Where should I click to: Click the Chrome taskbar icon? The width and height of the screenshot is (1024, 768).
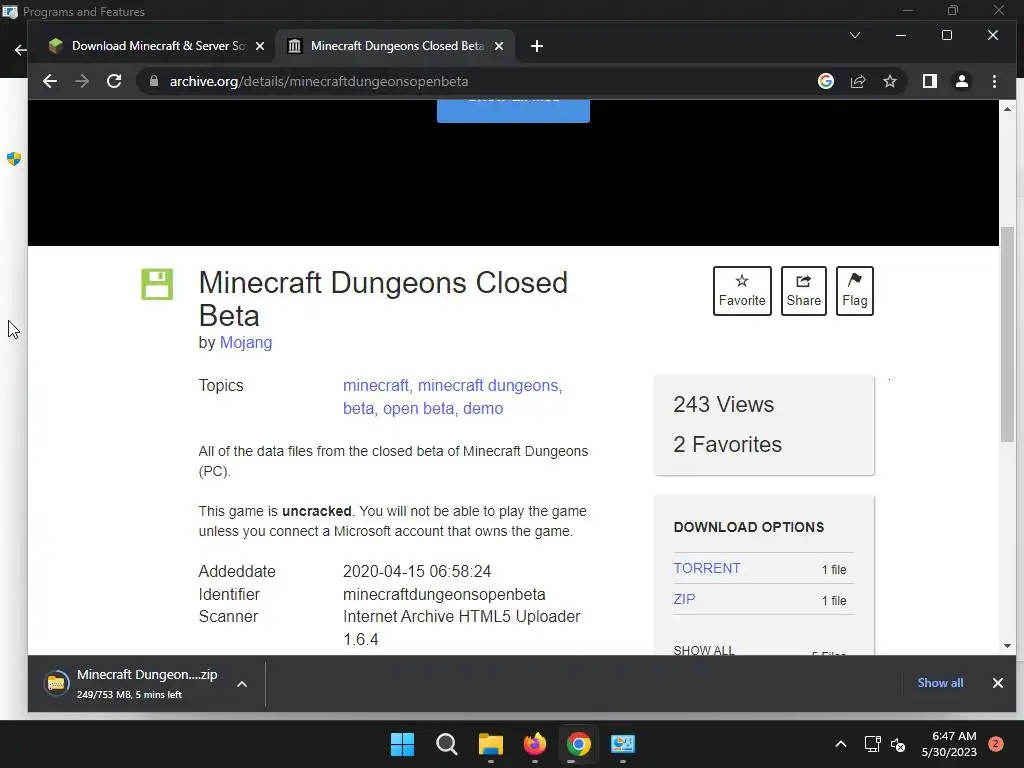pos(579,744)
